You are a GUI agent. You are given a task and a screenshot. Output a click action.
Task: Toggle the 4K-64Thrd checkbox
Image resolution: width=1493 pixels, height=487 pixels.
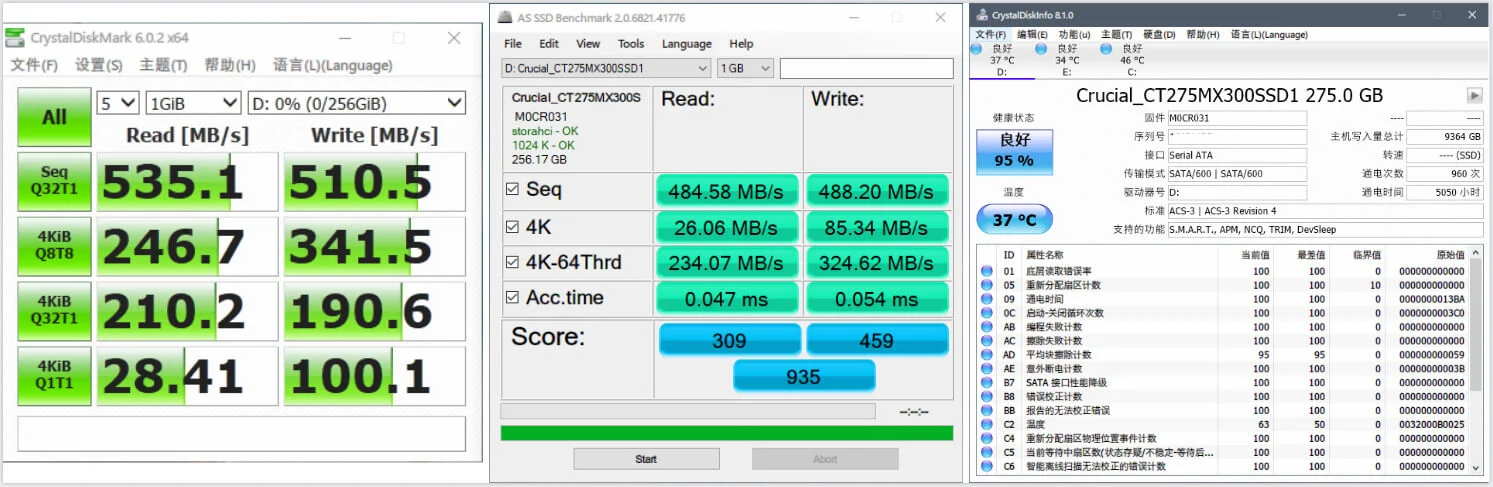[513, 263]
